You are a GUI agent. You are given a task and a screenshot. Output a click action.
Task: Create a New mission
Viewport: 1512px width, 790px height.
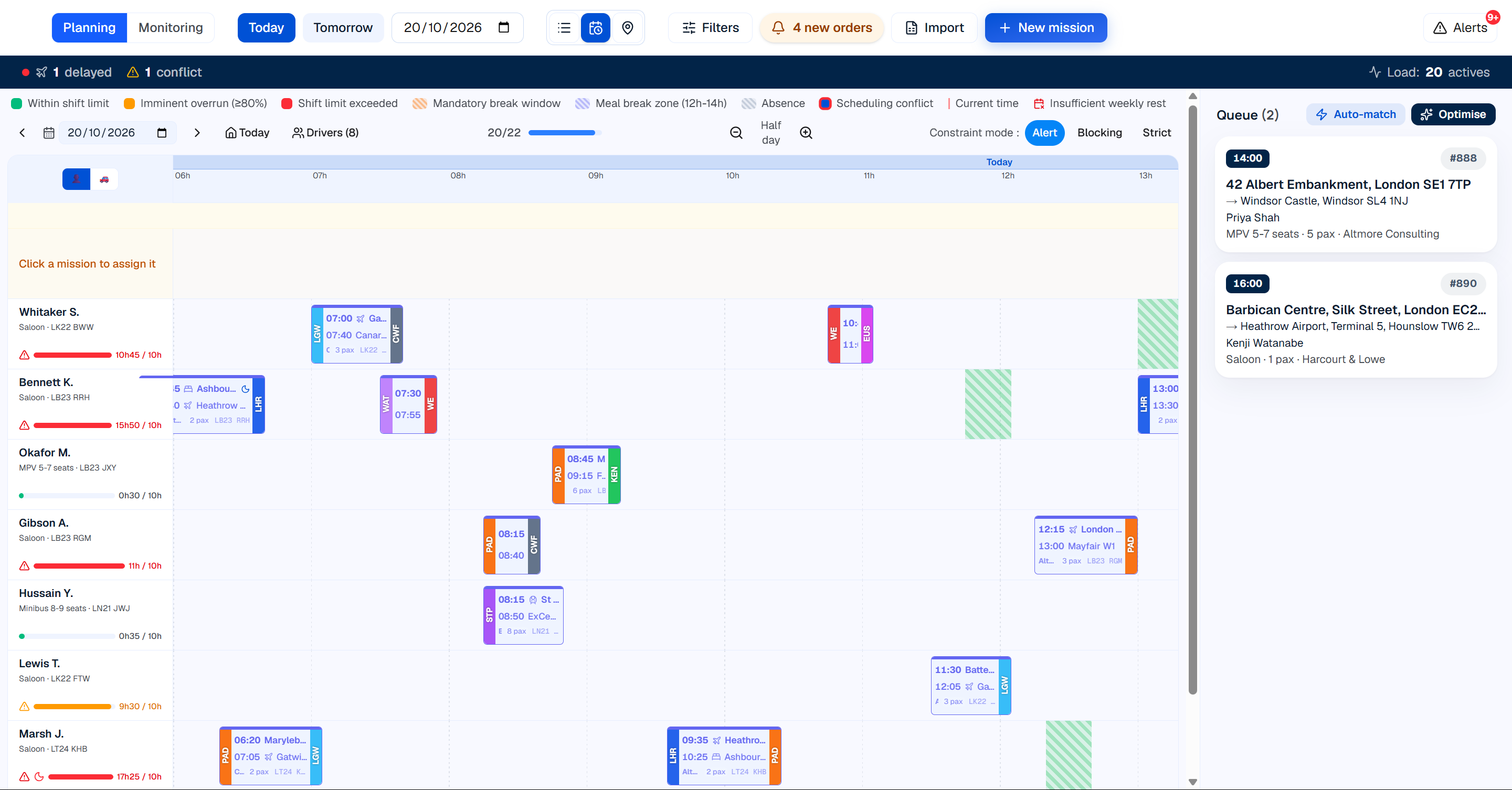click(x=1046, y=28)
